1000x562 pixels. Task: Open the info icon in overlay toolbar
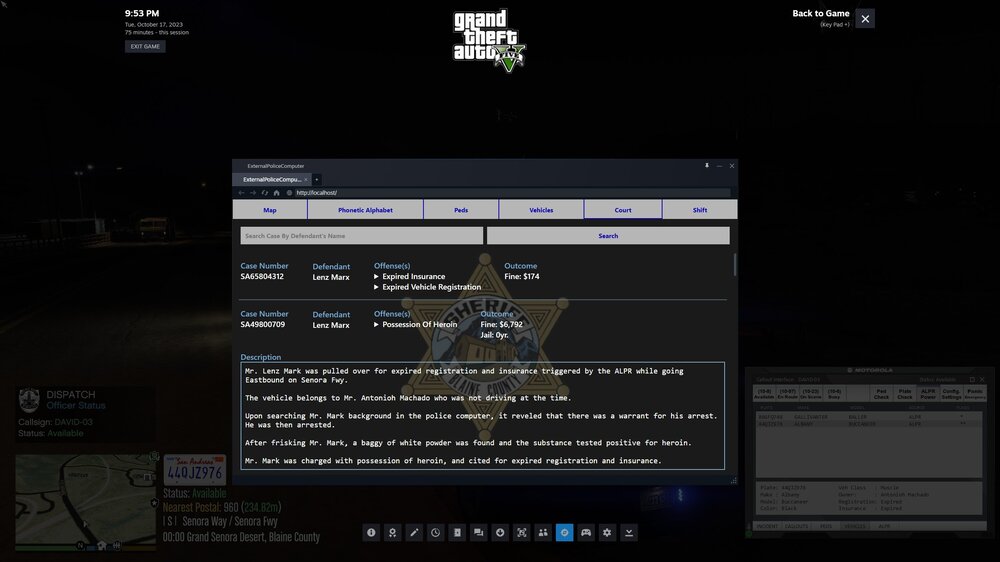point(371,533)
